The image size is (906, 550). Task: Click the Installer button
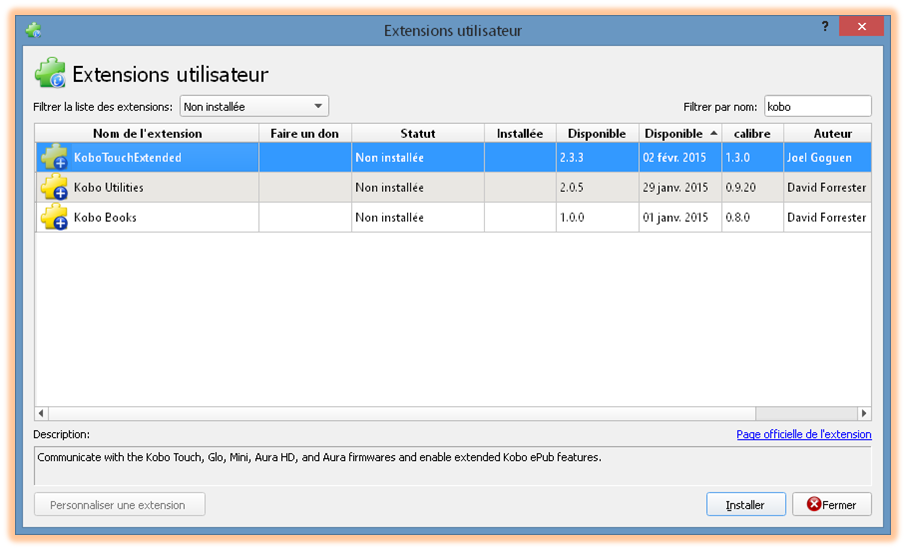tap(745, 504)
